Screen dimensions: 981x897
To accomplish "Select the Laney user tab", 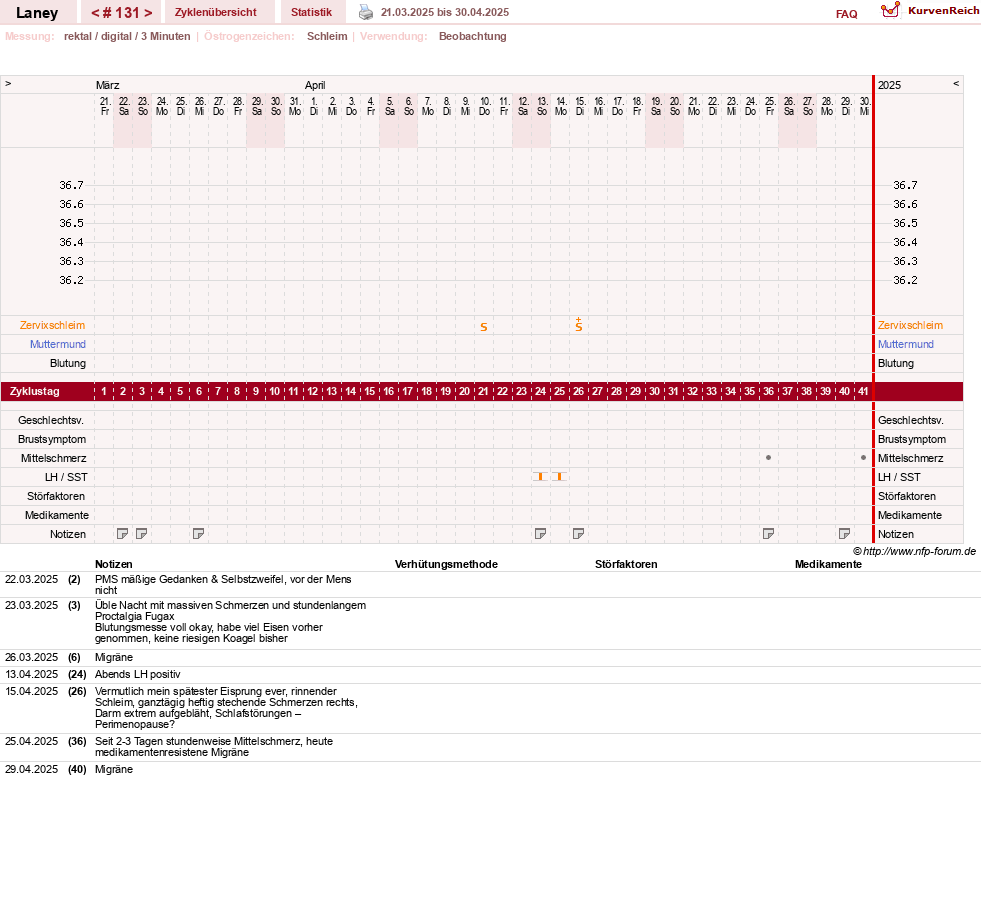I will pyautogui.click(x=37, y=13).
